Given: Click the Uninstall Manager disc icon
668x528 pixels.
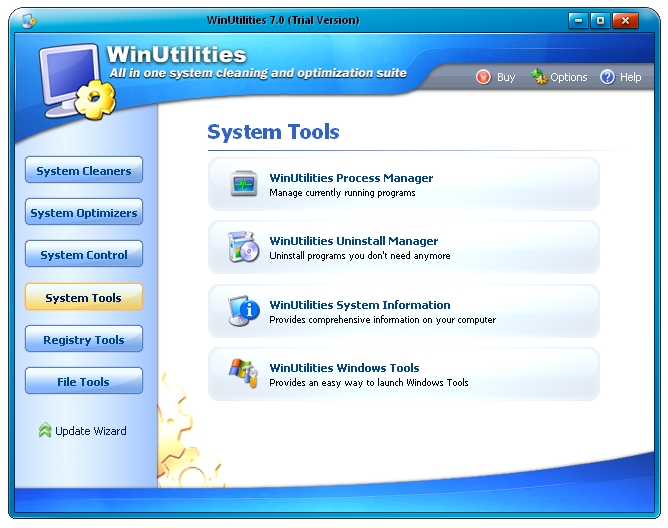Looking at the screenshot, I should (244, 247).
